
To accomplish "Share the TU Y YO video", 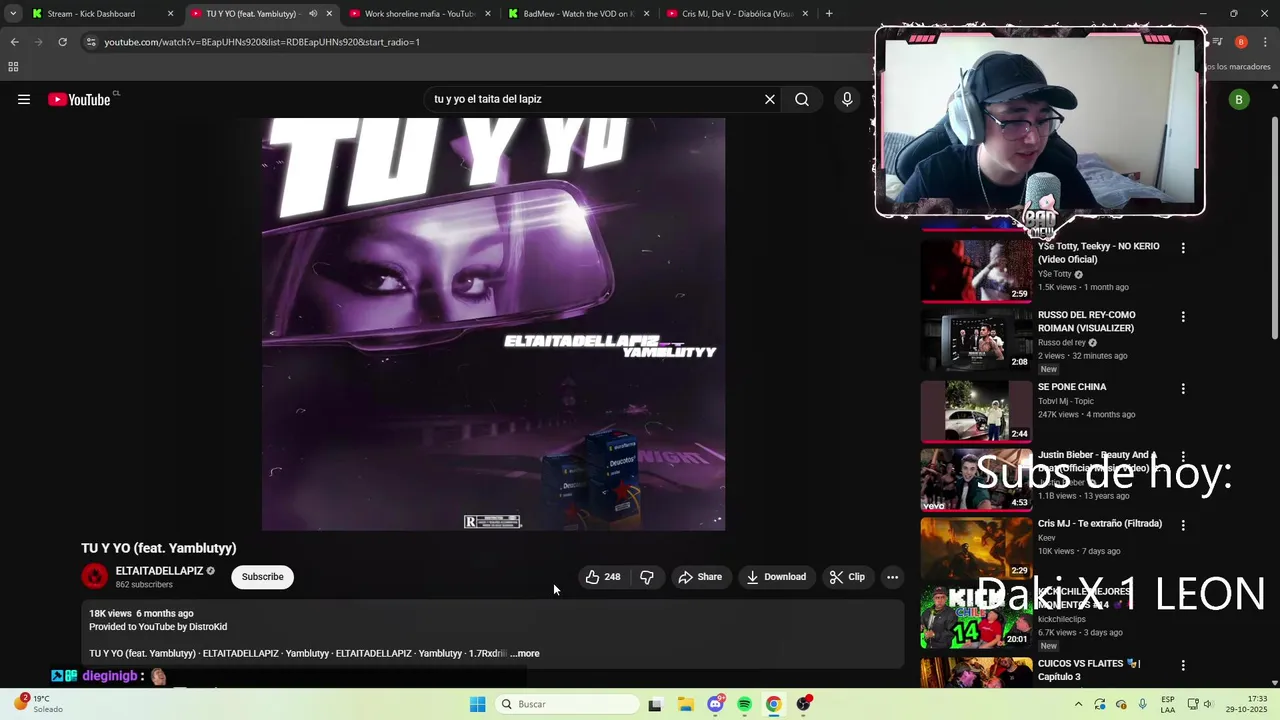I will click(700, 577).
